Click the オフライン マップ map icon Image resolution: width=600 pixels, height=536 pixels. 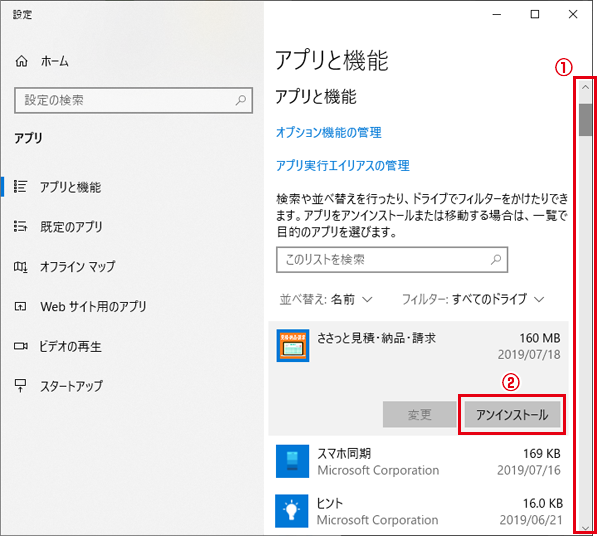click(21, 267)
